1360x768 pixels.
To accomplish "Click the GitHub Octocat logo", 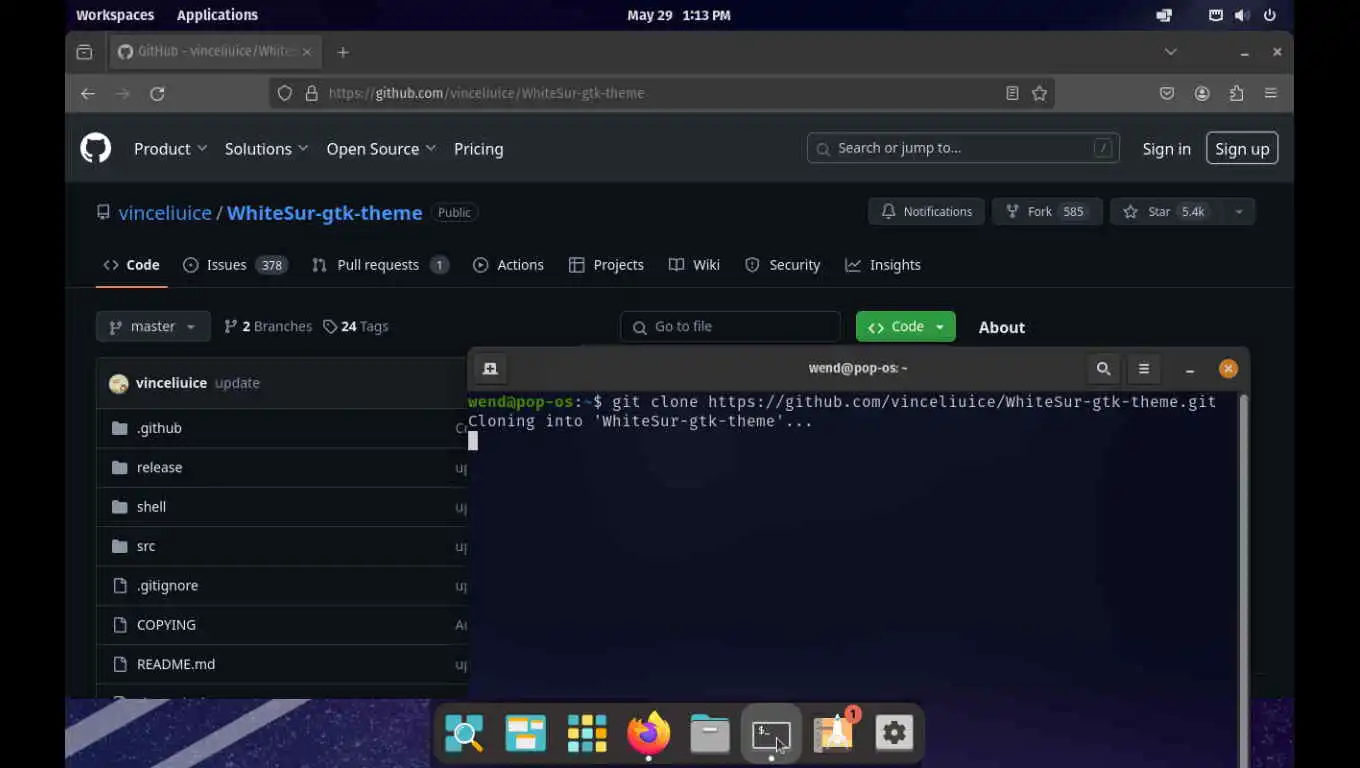I will coord(96,148).
